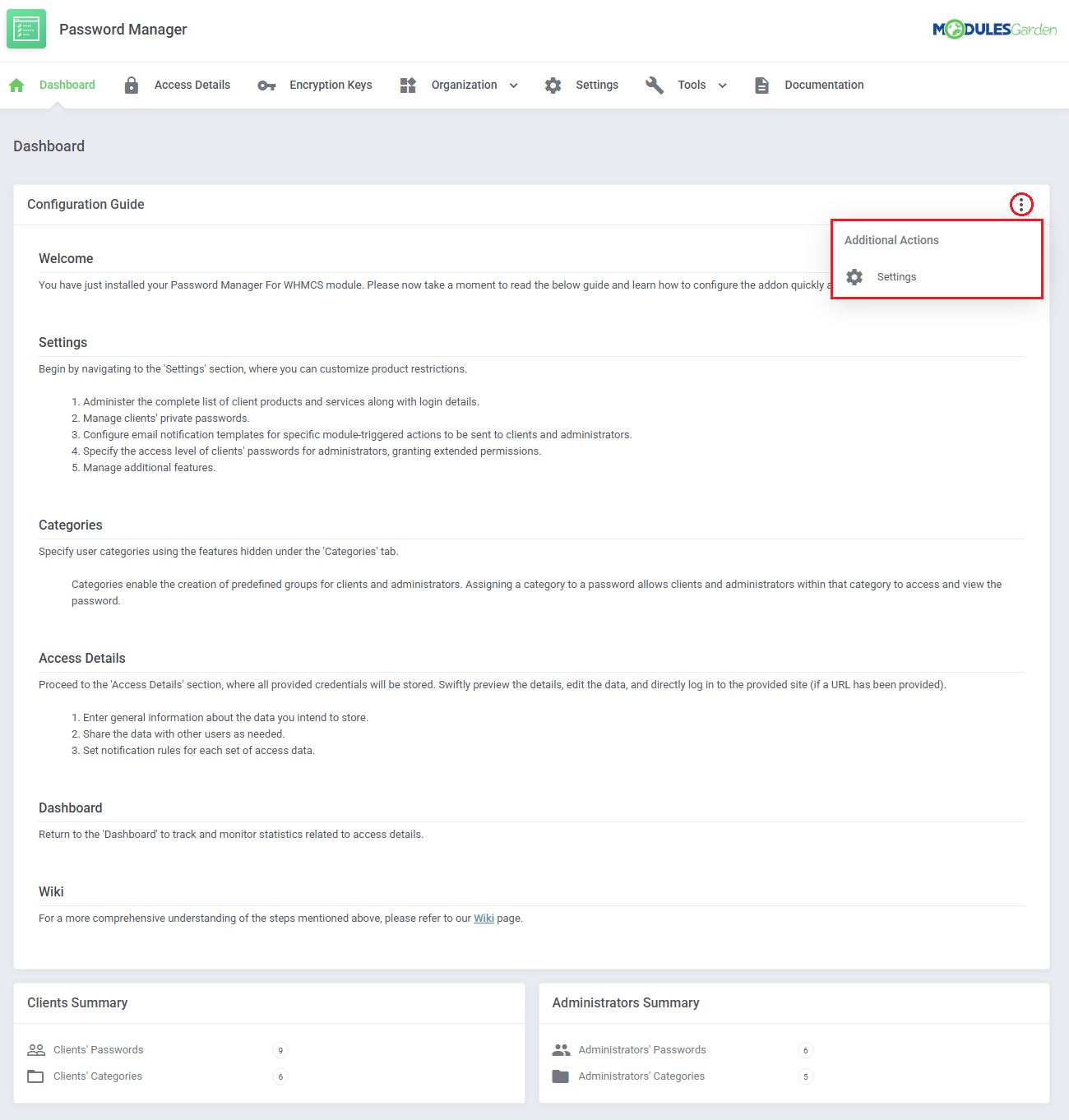Click the gear icon in Additional Actions
Screen dimensions: 1069x1120
click(x=854, y=277)
